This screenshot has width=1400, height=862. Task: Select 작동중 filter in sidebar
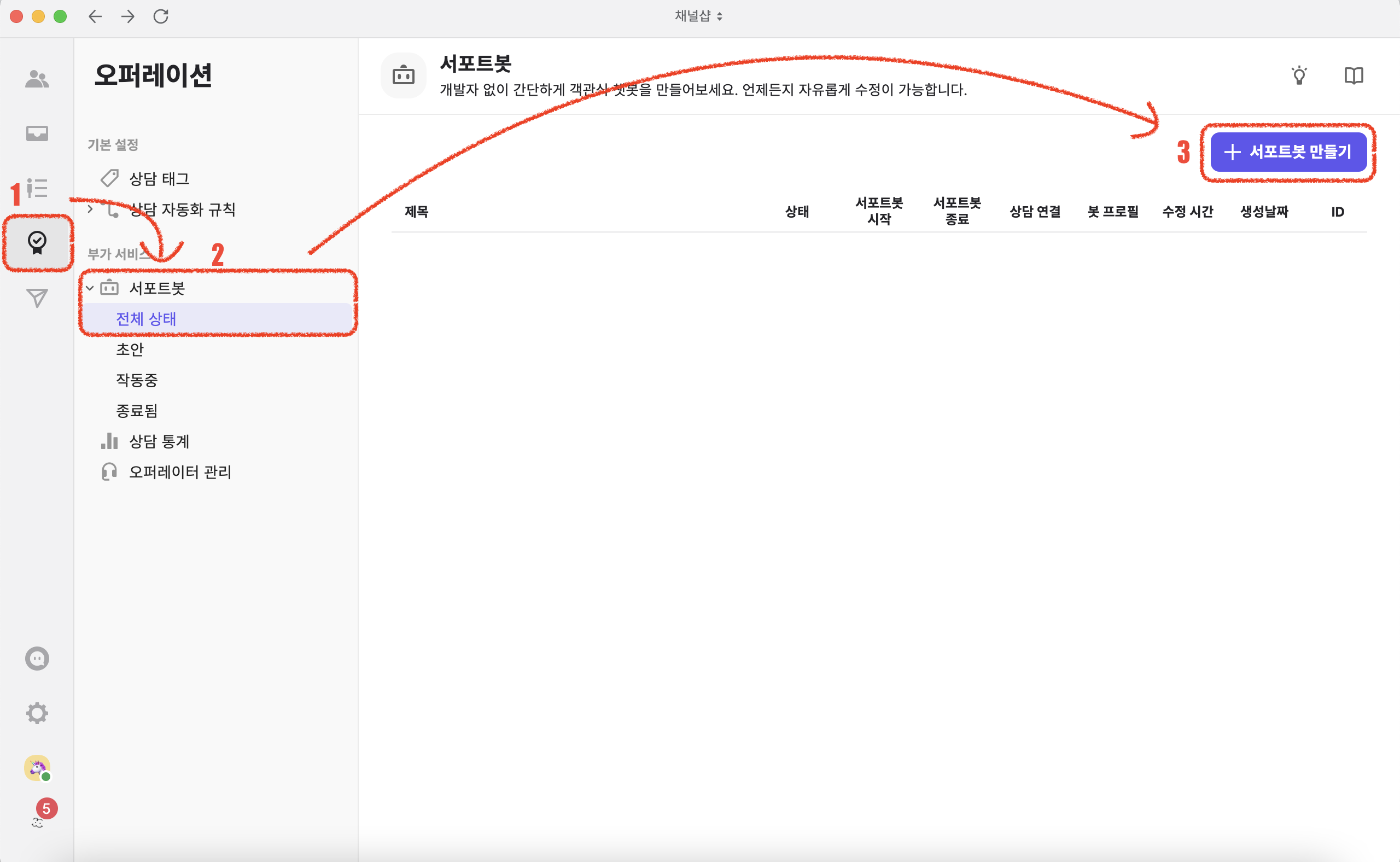pos(137,380)
